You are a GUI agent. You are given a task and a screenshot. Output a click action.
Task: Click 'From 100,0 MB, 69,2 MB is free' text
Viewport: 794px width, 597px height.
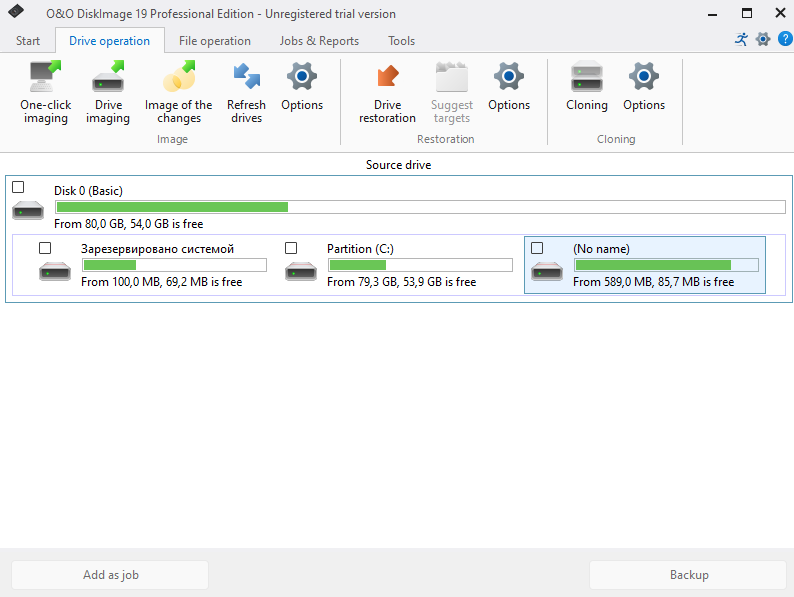[x=162, y=282]
